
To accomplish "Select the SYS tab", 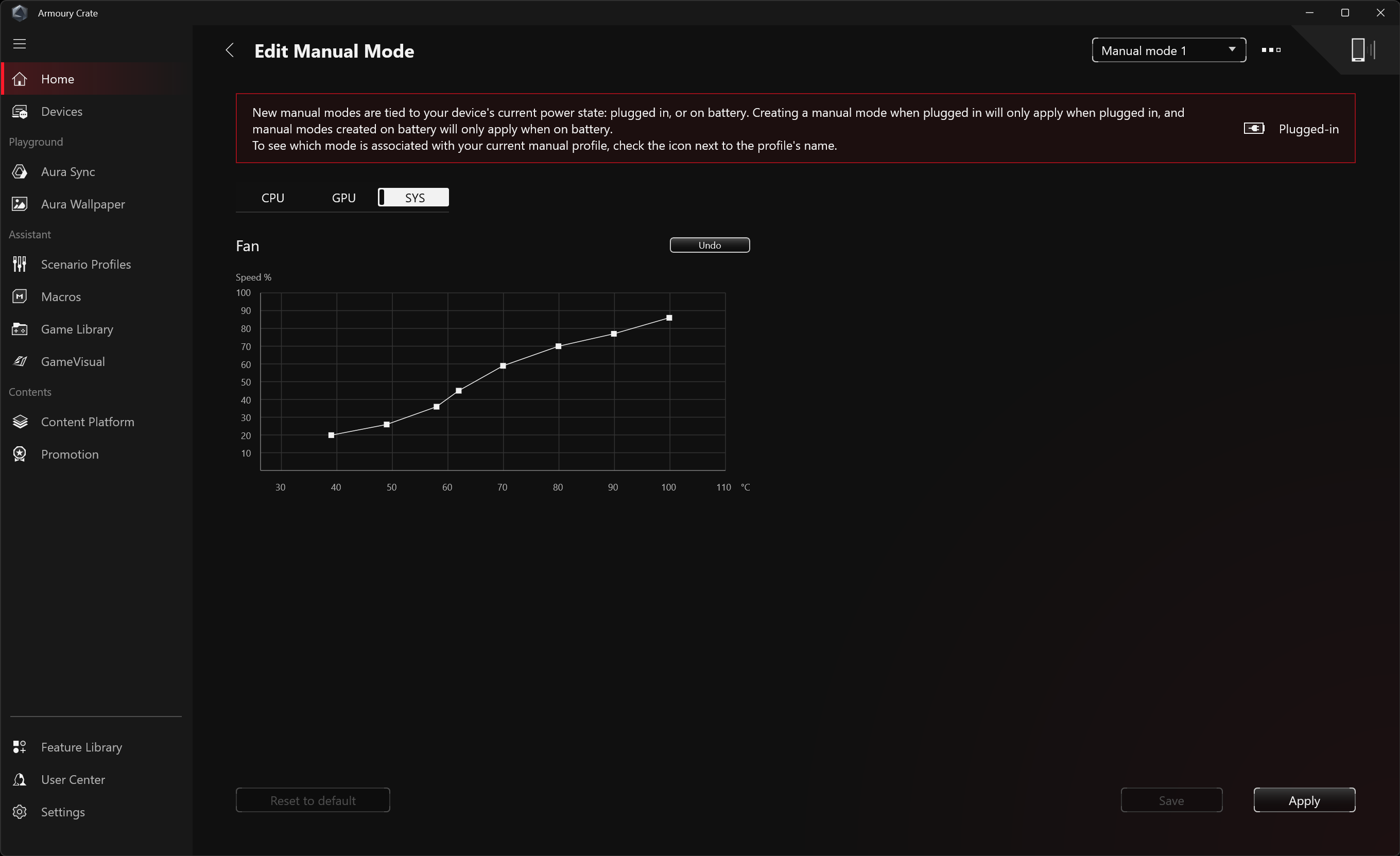I will point(413,198).
